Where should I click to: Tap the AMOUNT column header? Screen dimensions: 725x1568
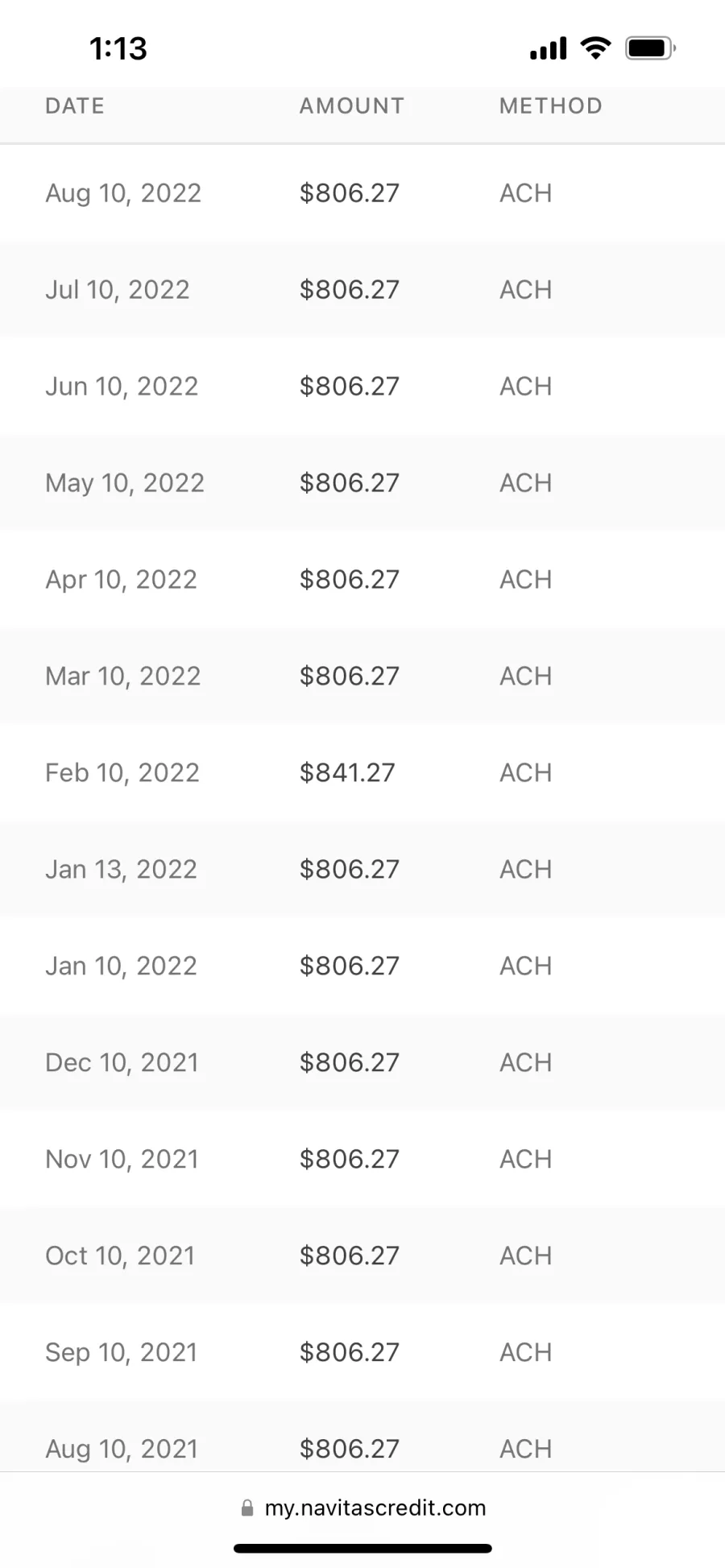[352, 106]
